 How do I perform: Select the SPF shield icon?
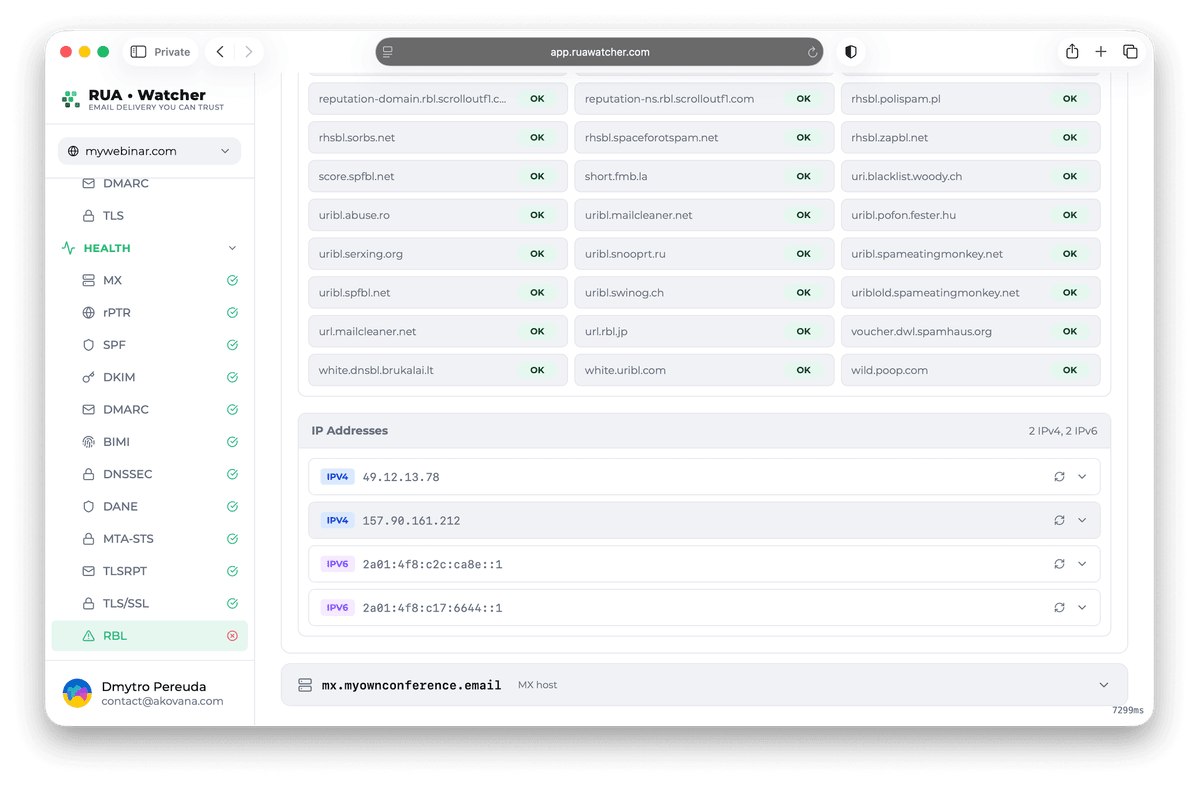click(89, 344)
